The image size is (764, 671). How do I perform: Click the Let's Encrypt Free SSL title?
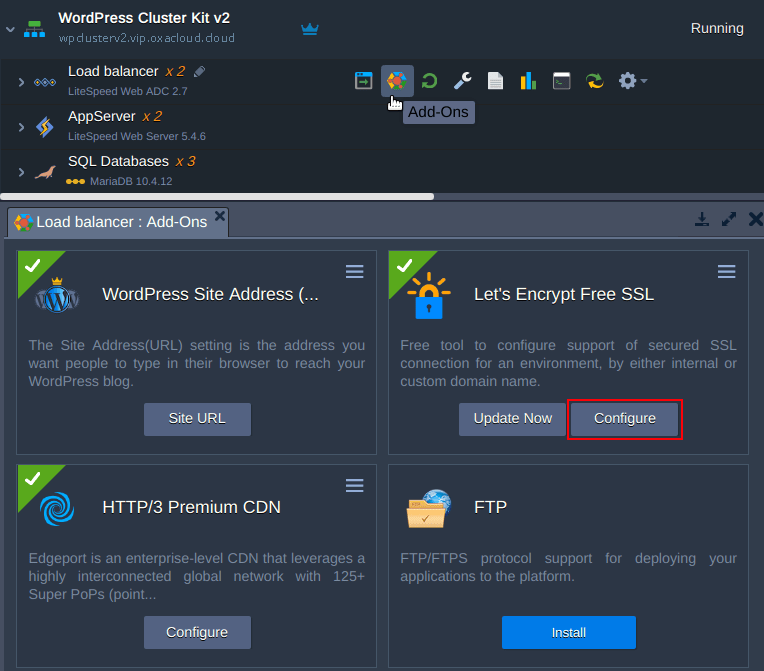tap(564, 294)
